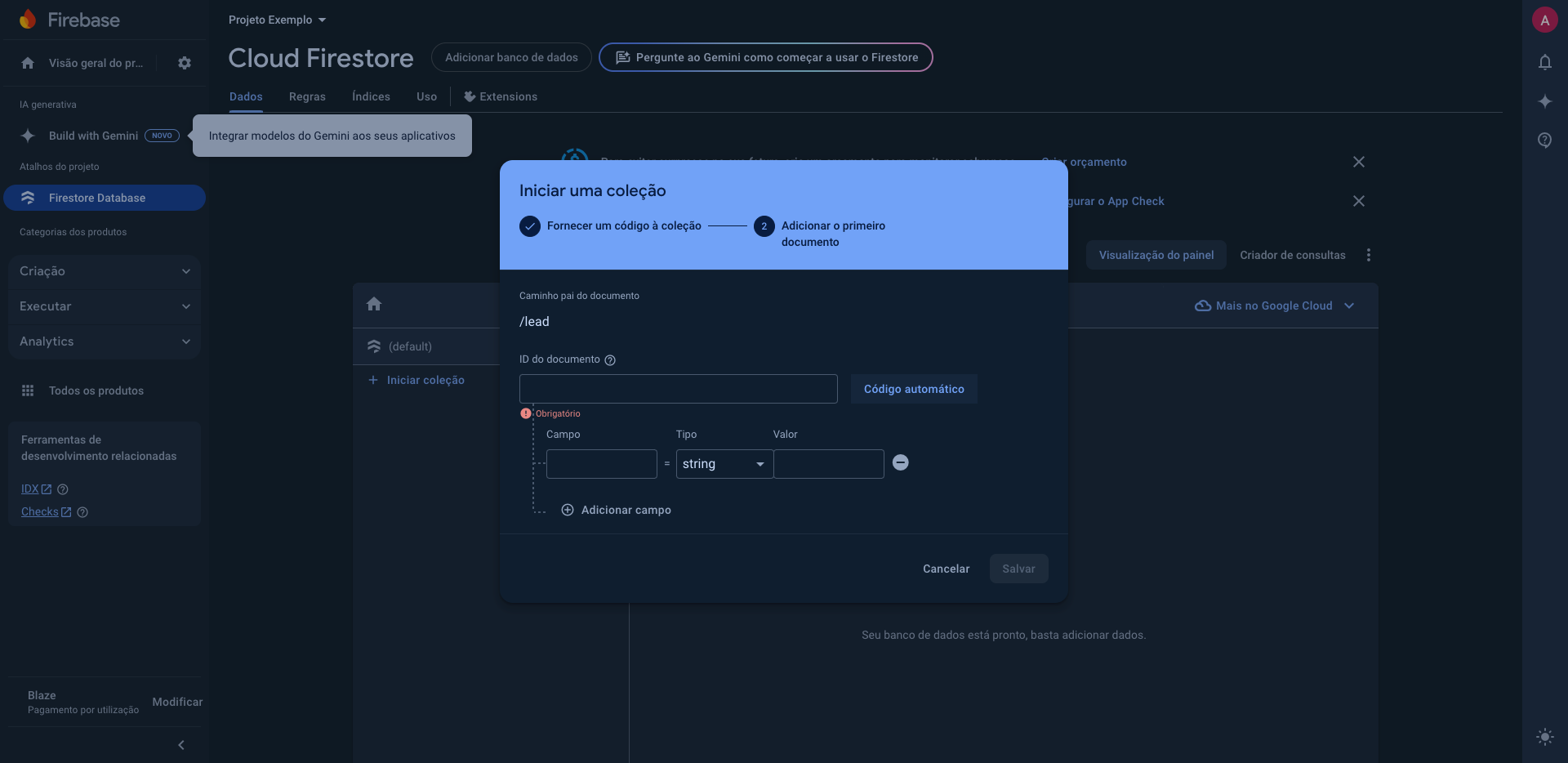The width and height of the screenshot is (1568, 763).
Task: Open the Tipo string dropdown
Action: click(724, 464)
